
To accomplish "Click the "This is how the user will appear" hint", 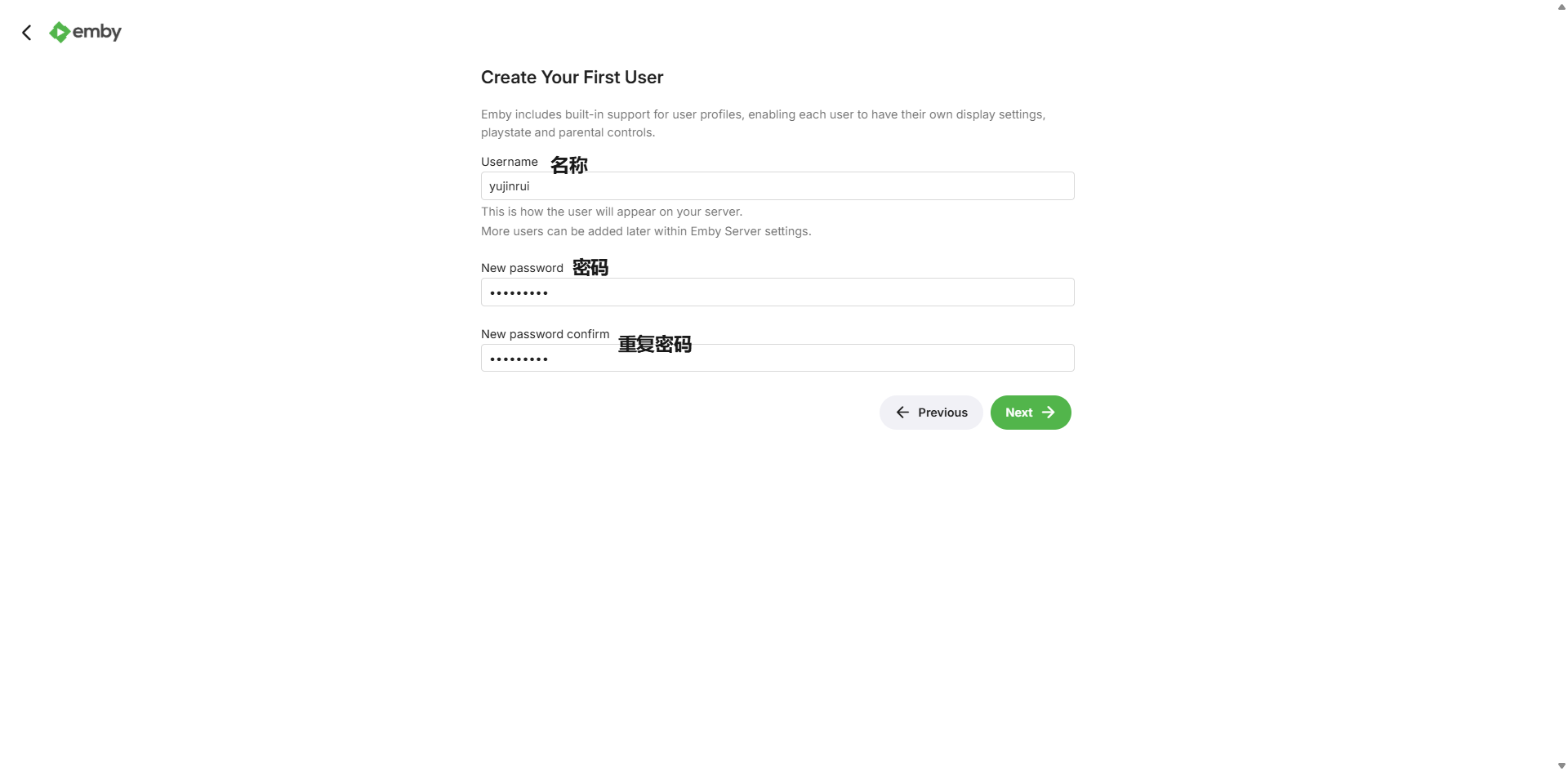I will click(611, 212).
